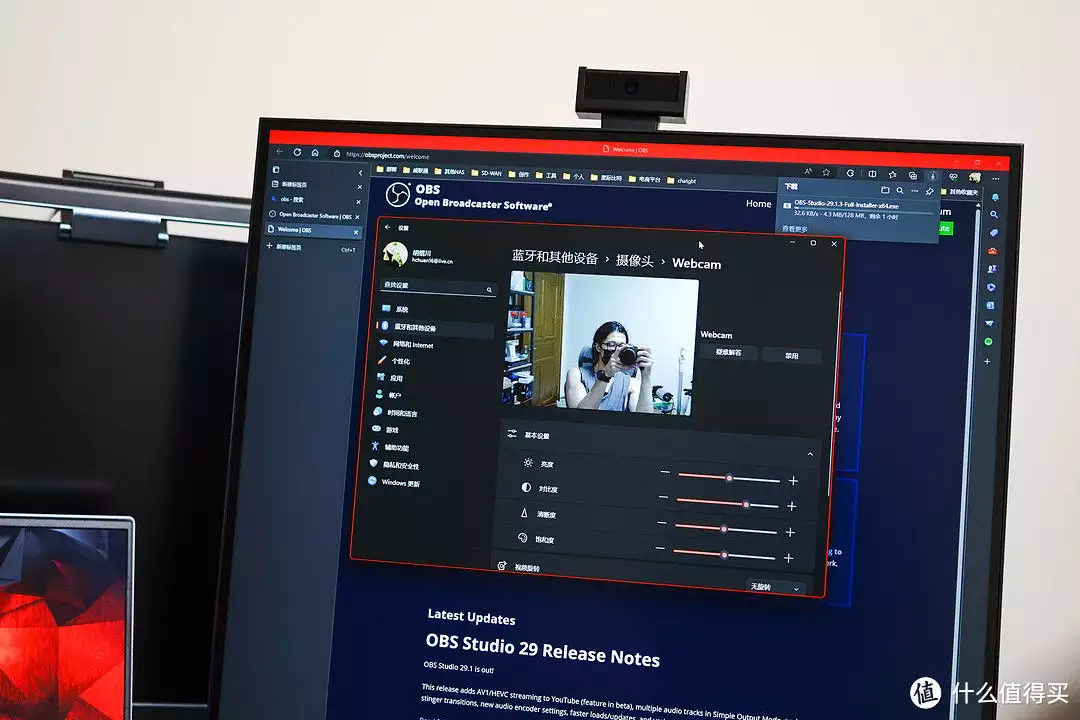Switch to Open Broadcaster Software tab
The width and height of the screenshot is (1080, 720).
314,215
